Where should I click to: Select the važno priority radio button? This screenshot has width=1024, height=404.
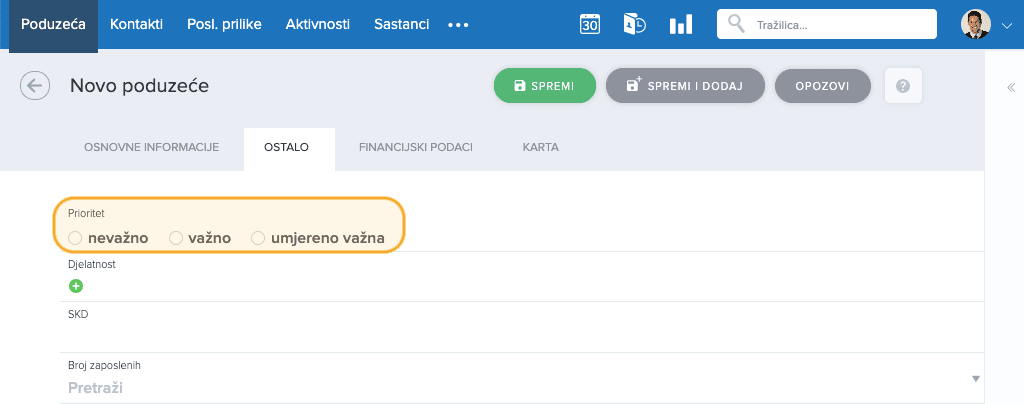pos(176,238)
